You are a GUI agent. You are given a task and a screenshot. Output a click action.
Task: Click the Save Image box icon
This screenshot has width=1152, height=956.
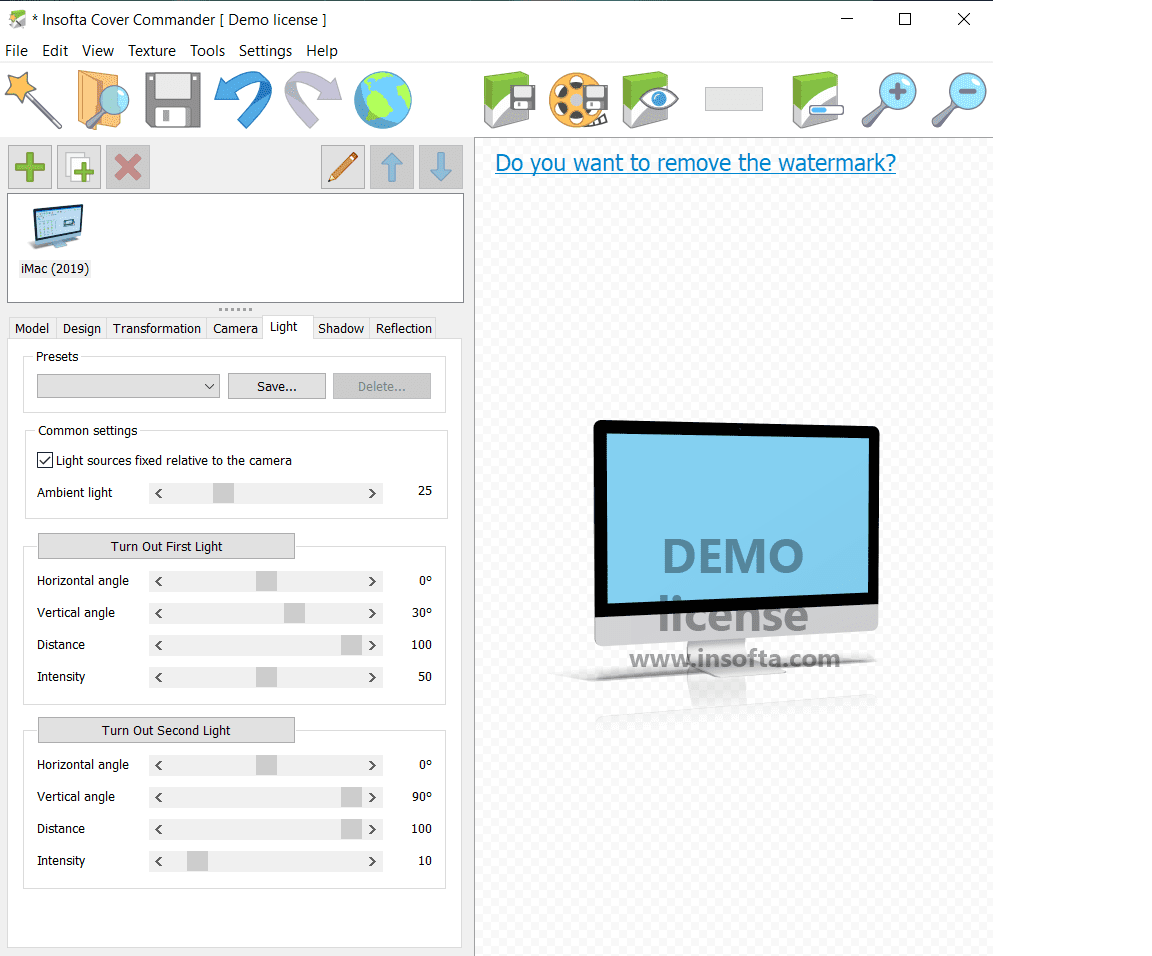coord(509,99)
